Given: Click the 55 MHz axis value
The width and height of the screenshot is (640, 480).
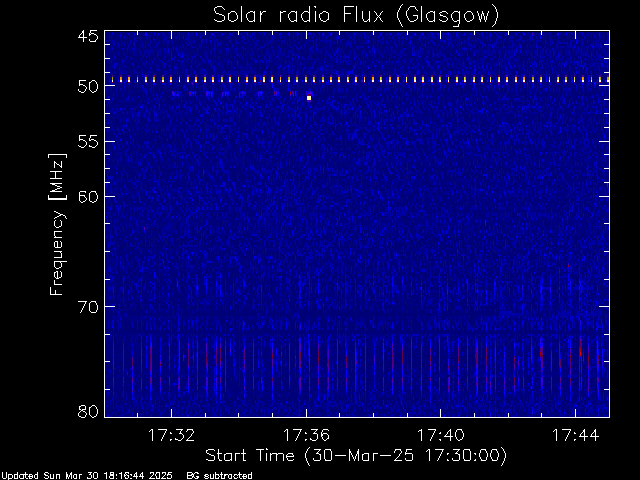Looking at the screenshot, I should tap(88, 142).
